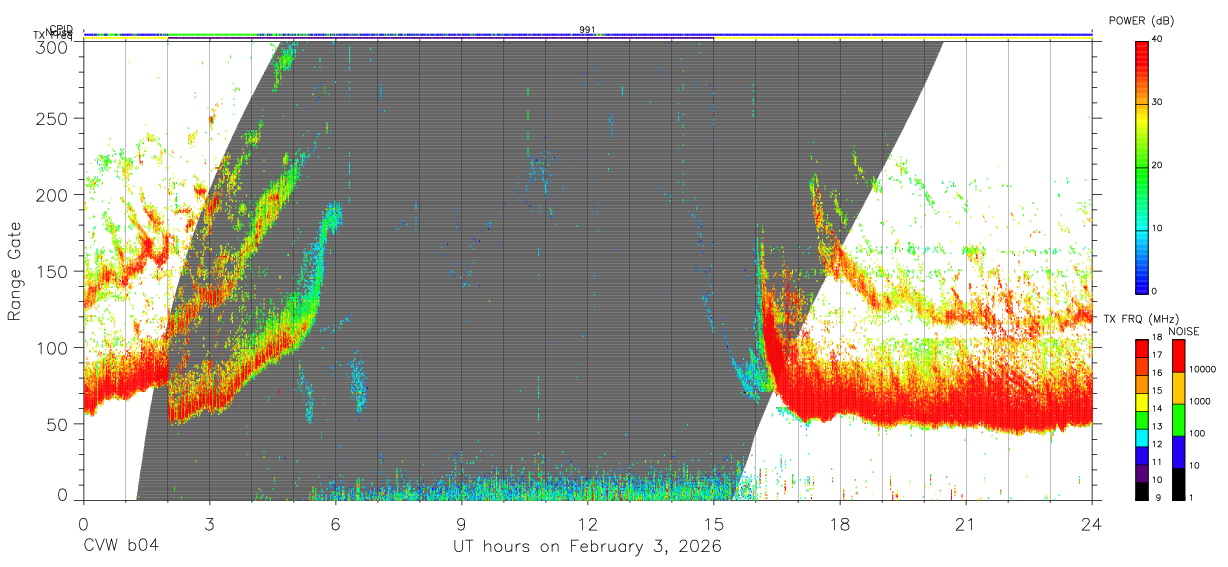Click the '1000' label on NOISE legend
Screen dimensions: 1228x567
(x=1200, y=401)
